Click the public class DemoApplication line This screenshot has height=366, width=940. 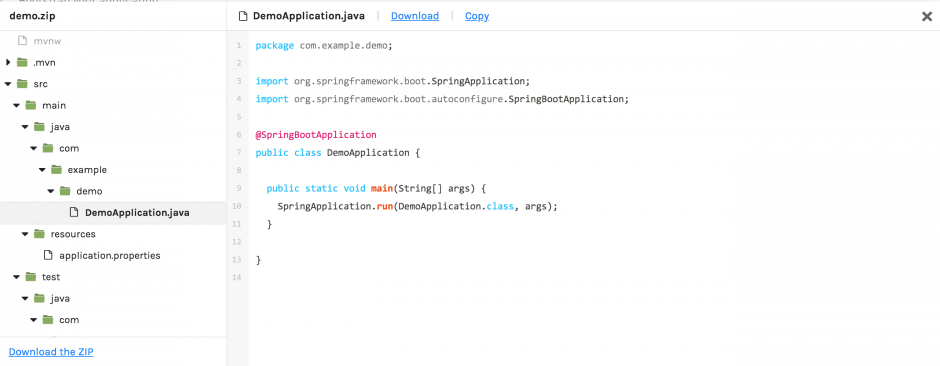[x=338, y=153]
